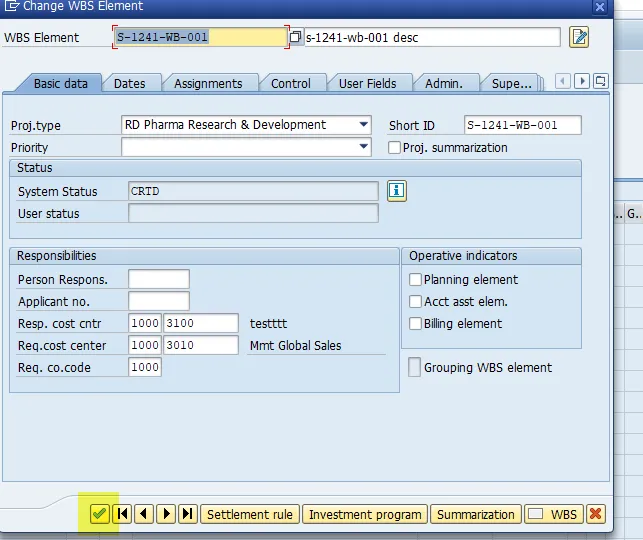
Task: Click the System Status CRTD field
Action: tap(253, 191)
